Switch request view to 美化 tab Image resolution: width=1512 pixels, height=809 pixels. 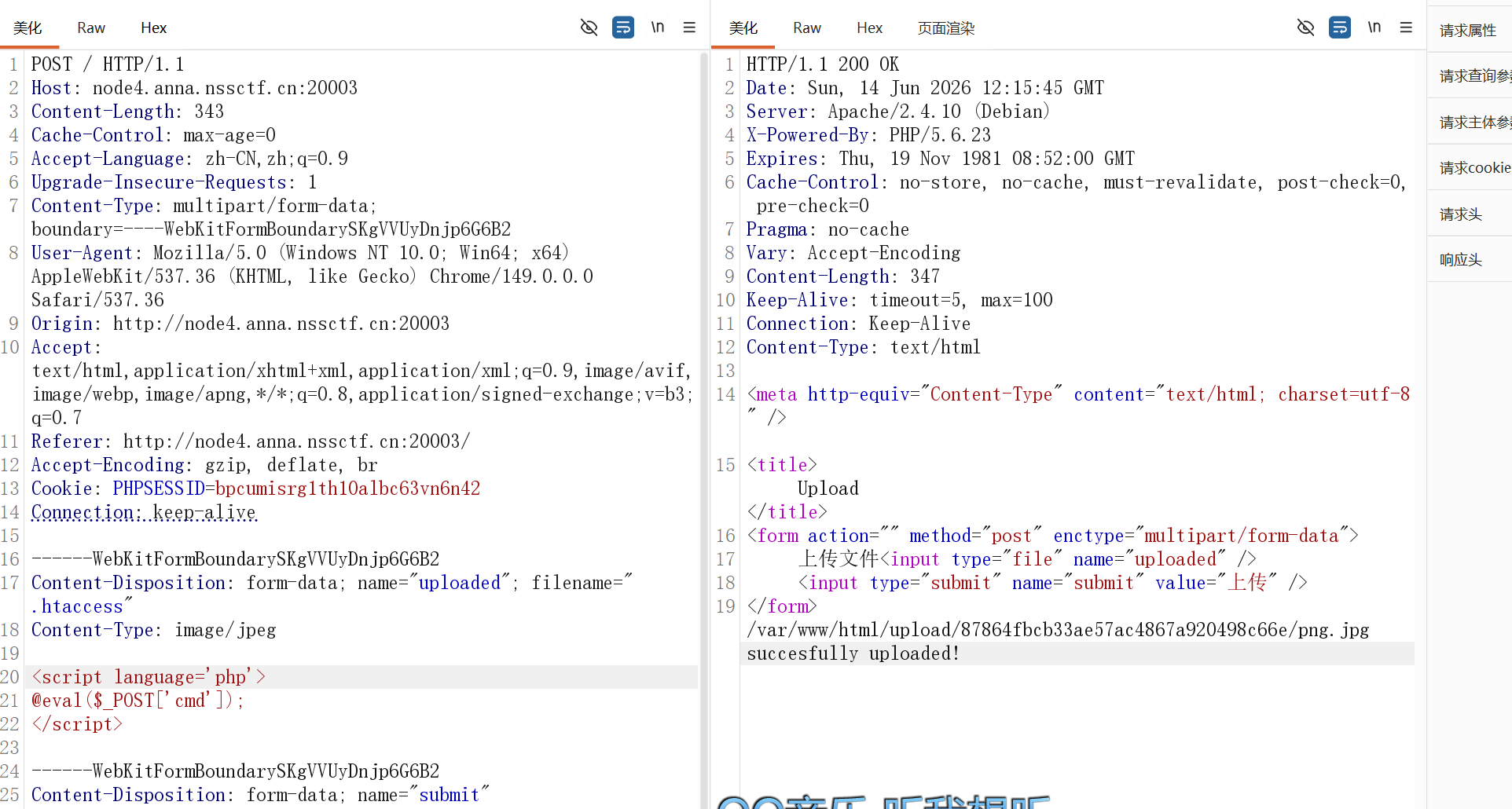[x=28, y=28]
